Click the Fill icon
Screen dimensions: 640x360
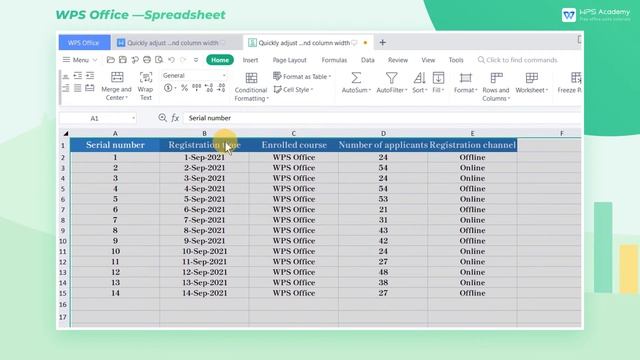point(438,78)
